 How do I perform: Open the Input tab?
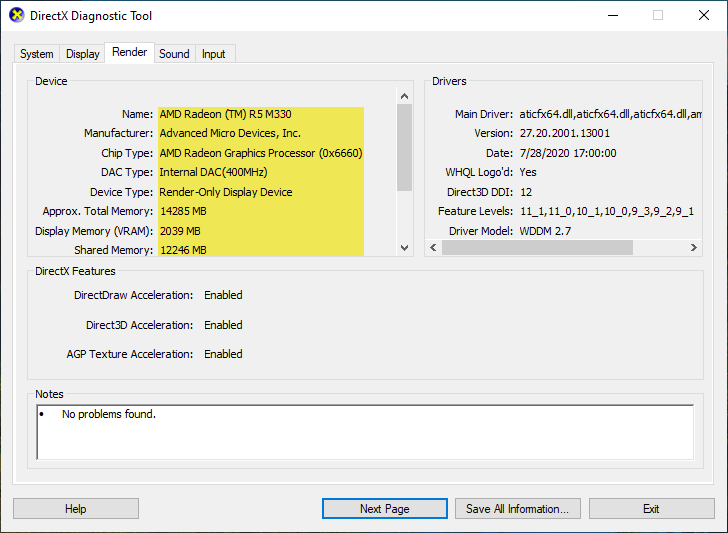coord(214,54)
